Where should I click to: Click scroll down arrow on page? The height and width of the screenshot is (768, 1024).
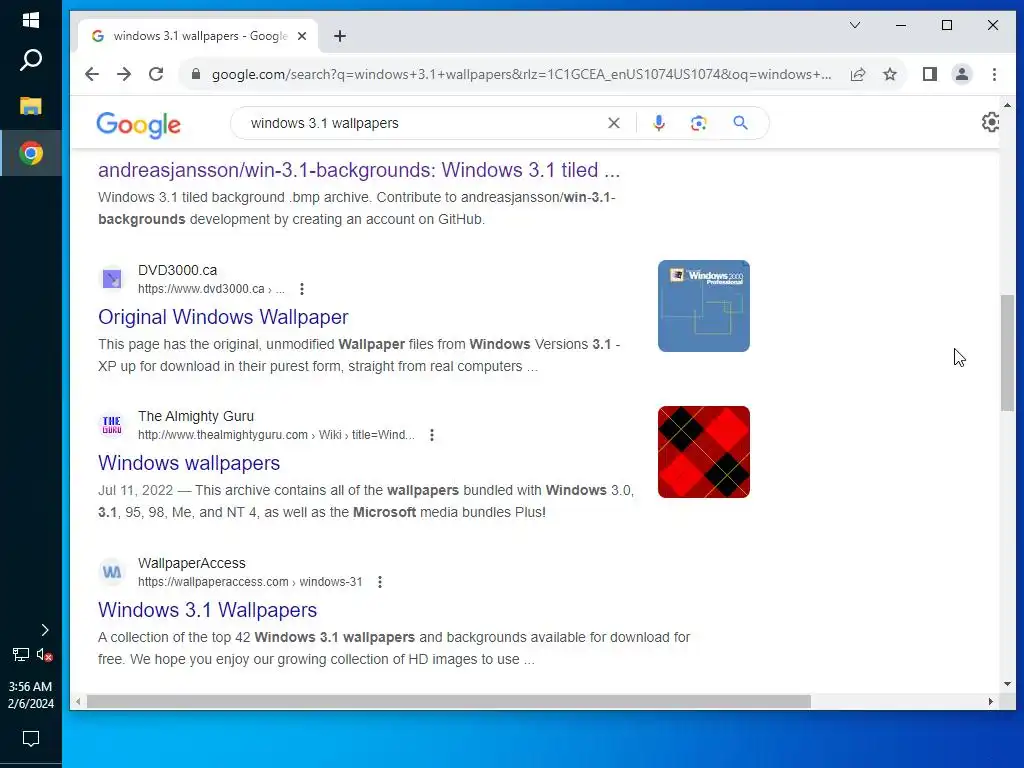tap(1007, 684)
